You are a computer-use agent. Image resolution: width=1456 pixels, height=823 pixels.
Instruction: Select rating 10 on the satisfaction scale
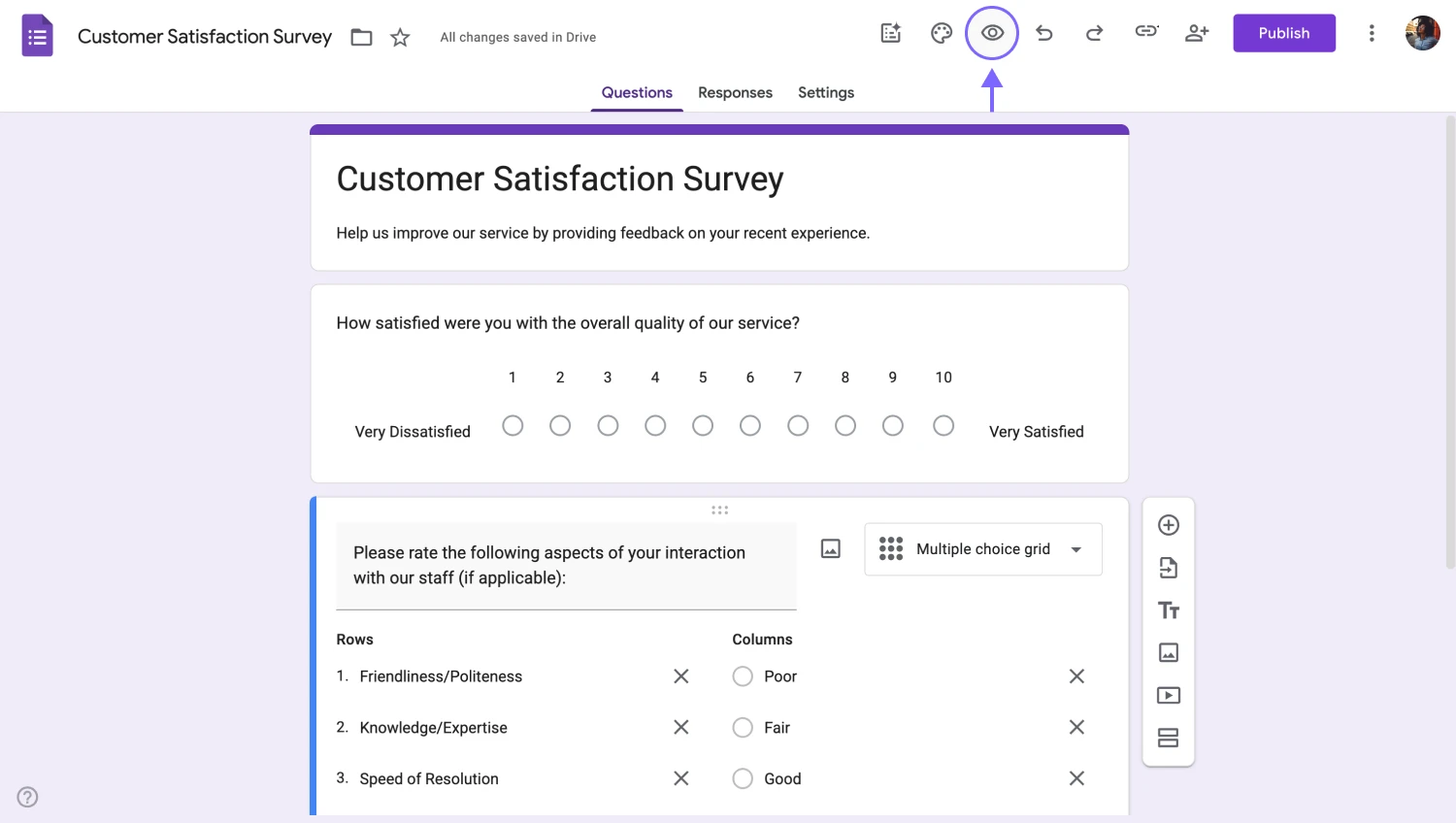(943, 426)
